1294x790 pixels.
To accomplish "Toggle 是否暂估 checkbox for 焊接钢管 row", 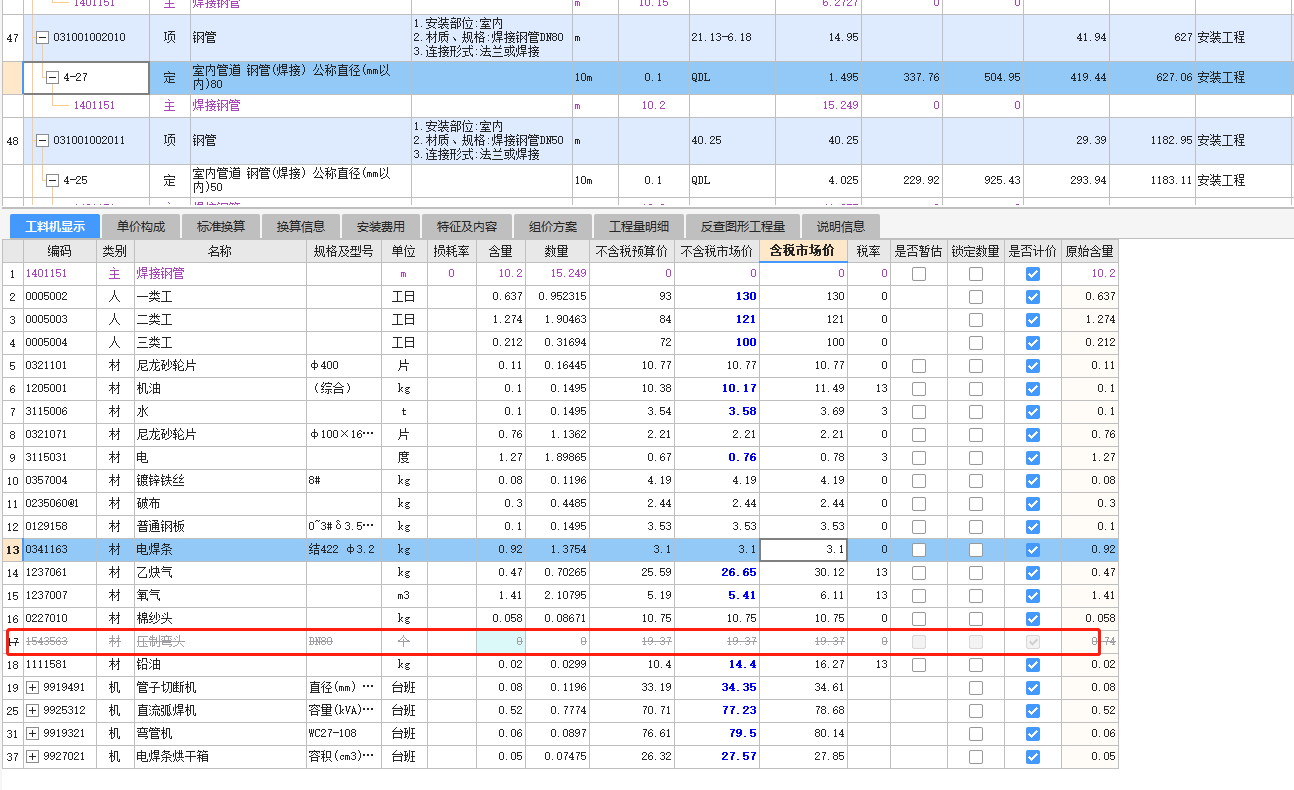I will 918,273.
